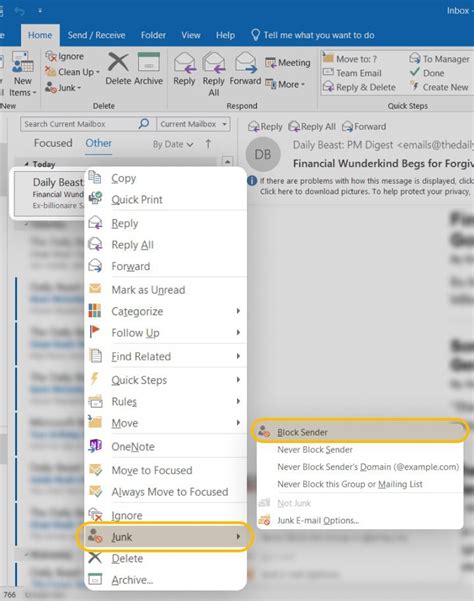Click the Reply All icon in ribbon

click(213, 62)
